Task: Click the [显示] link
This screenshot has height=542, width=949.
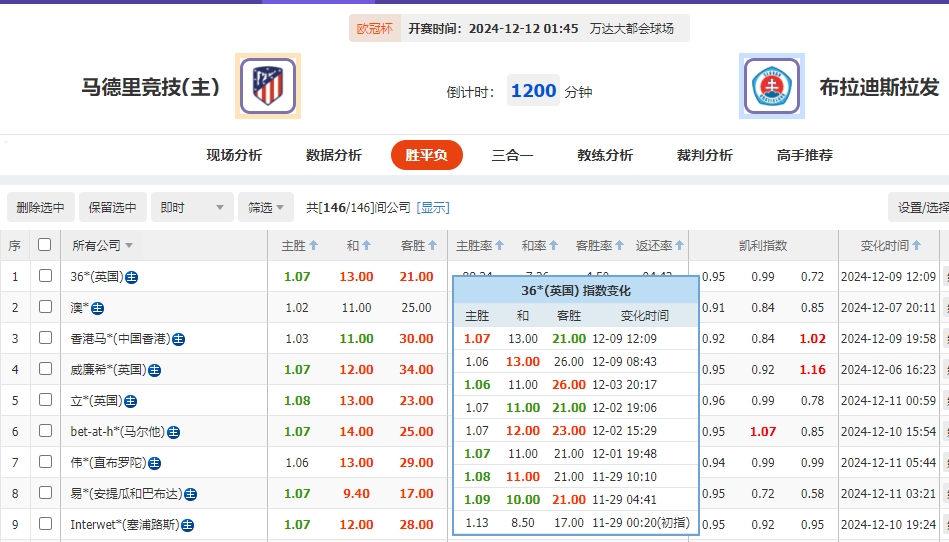Action: (x=433, y=207)
